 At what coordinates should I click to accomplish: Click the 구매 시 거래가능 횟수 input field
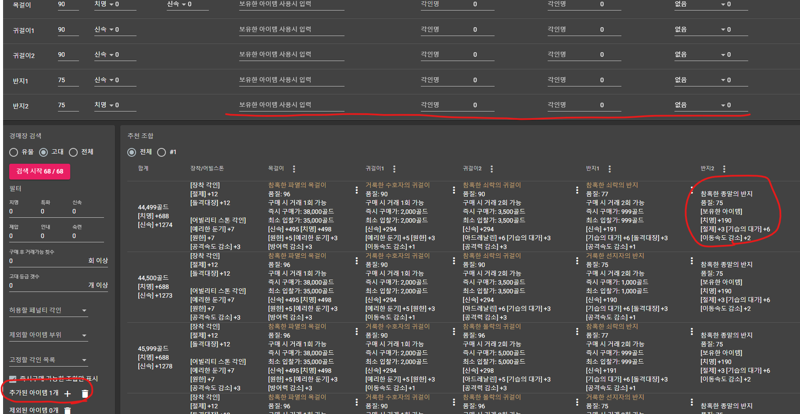[59, 261]
